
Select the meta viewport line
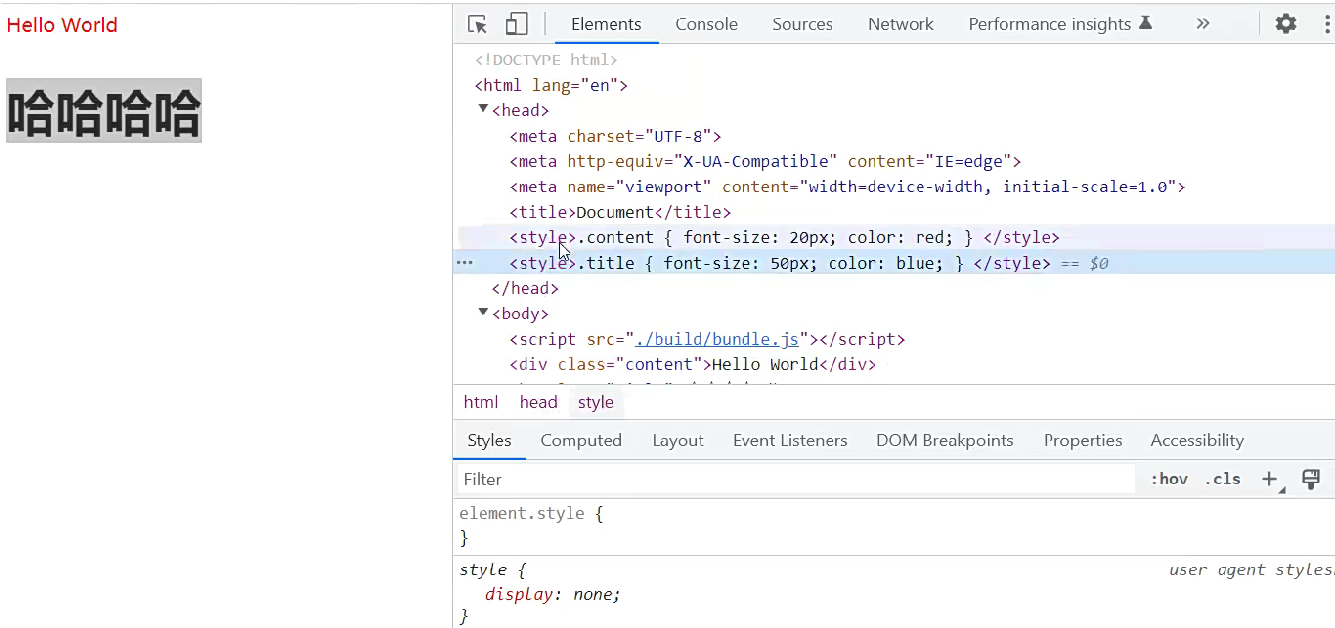pos(847,187)
